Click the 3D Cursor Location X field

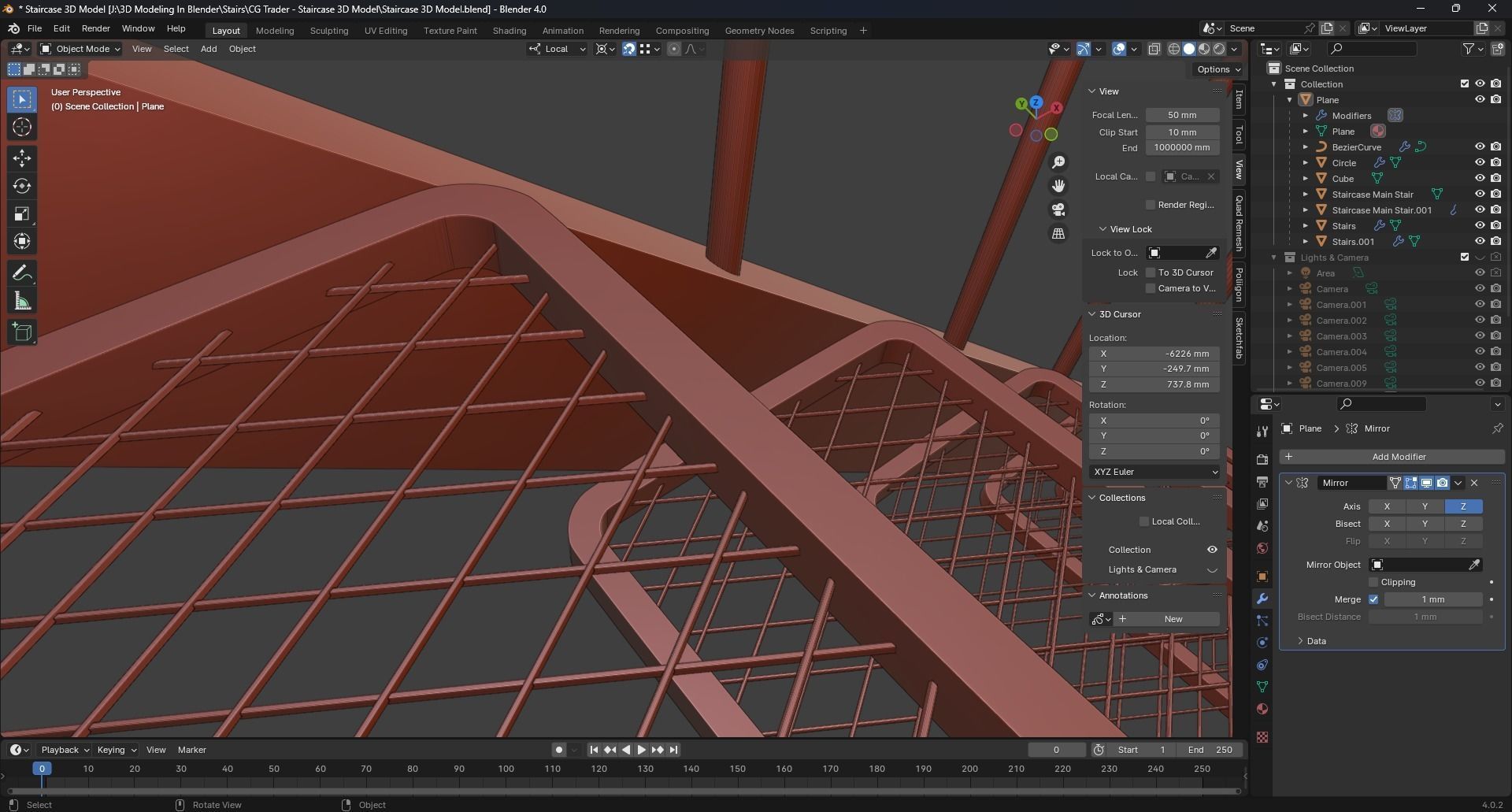pyautogui.click(x=1154, y=354)
